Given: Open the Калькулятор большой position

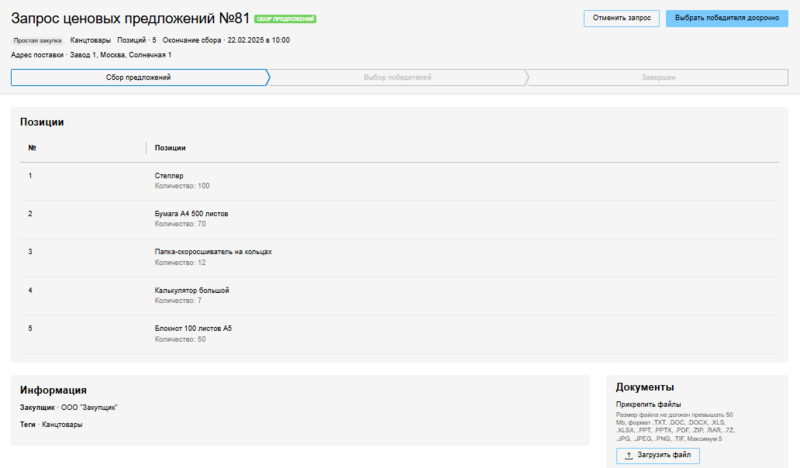Looking at the screenshot, I should pyautogui.click(x=192, y=290).
